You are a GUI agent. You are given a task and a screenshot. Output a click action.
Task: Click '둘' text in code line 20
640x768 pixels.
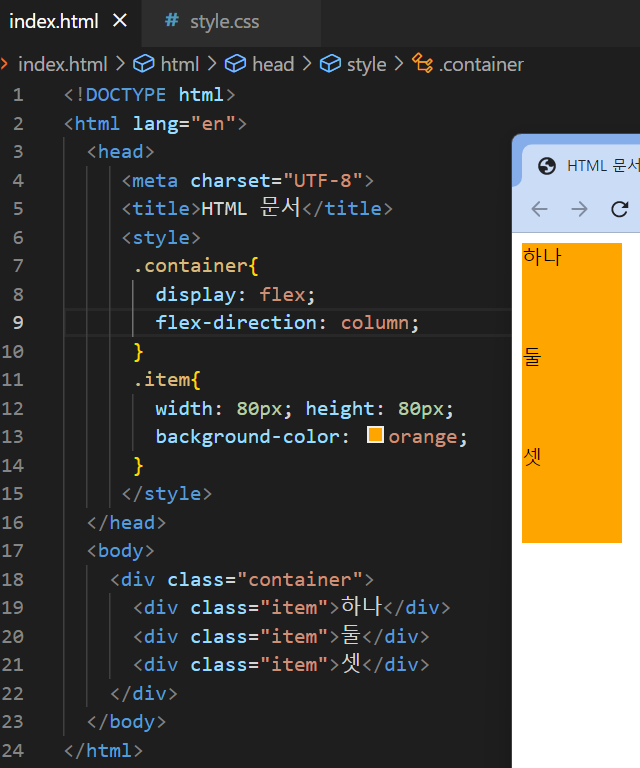351,635
